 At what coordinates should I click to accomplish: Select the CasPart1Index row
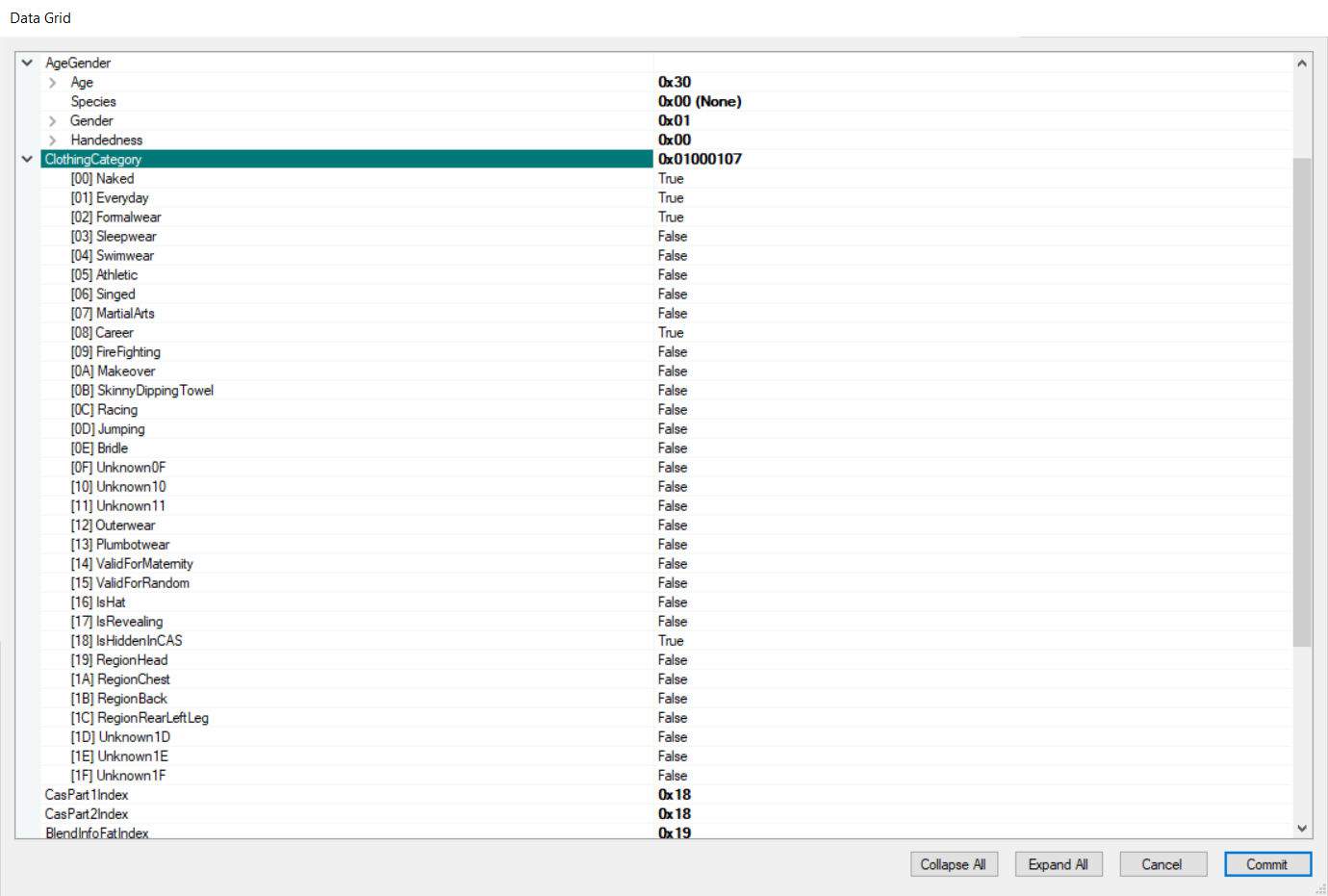pos(87,794)
